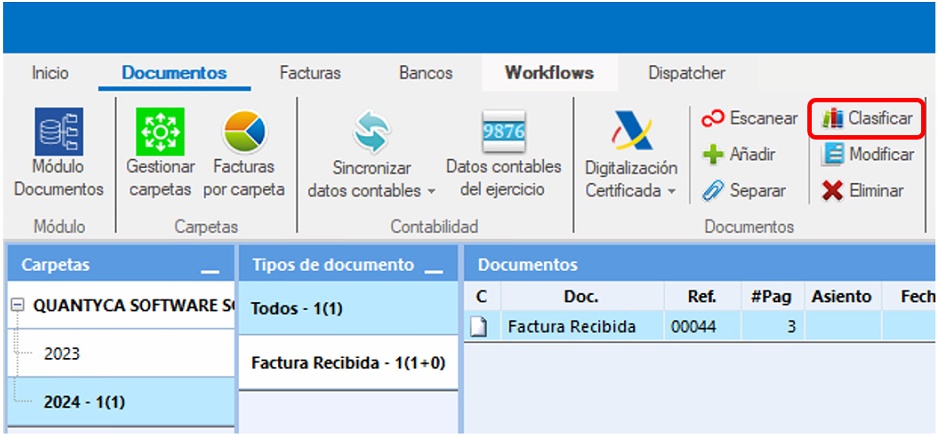
Task: Sort by the #Pag column header
Action: coord(773,297)
